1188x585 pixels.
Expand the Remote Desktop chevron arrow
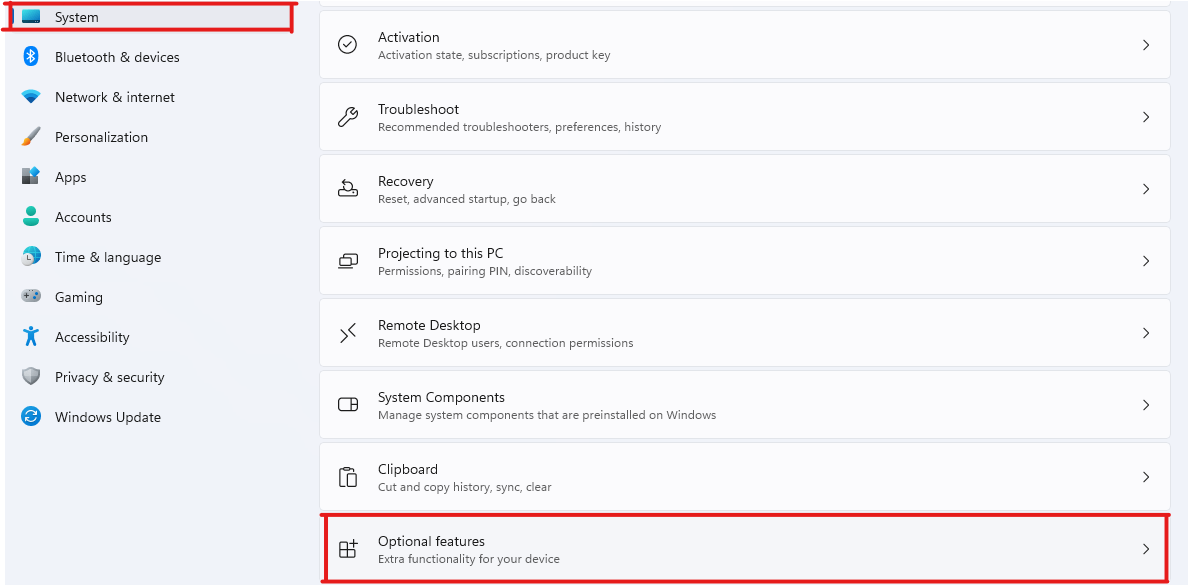coord(1146,333)
